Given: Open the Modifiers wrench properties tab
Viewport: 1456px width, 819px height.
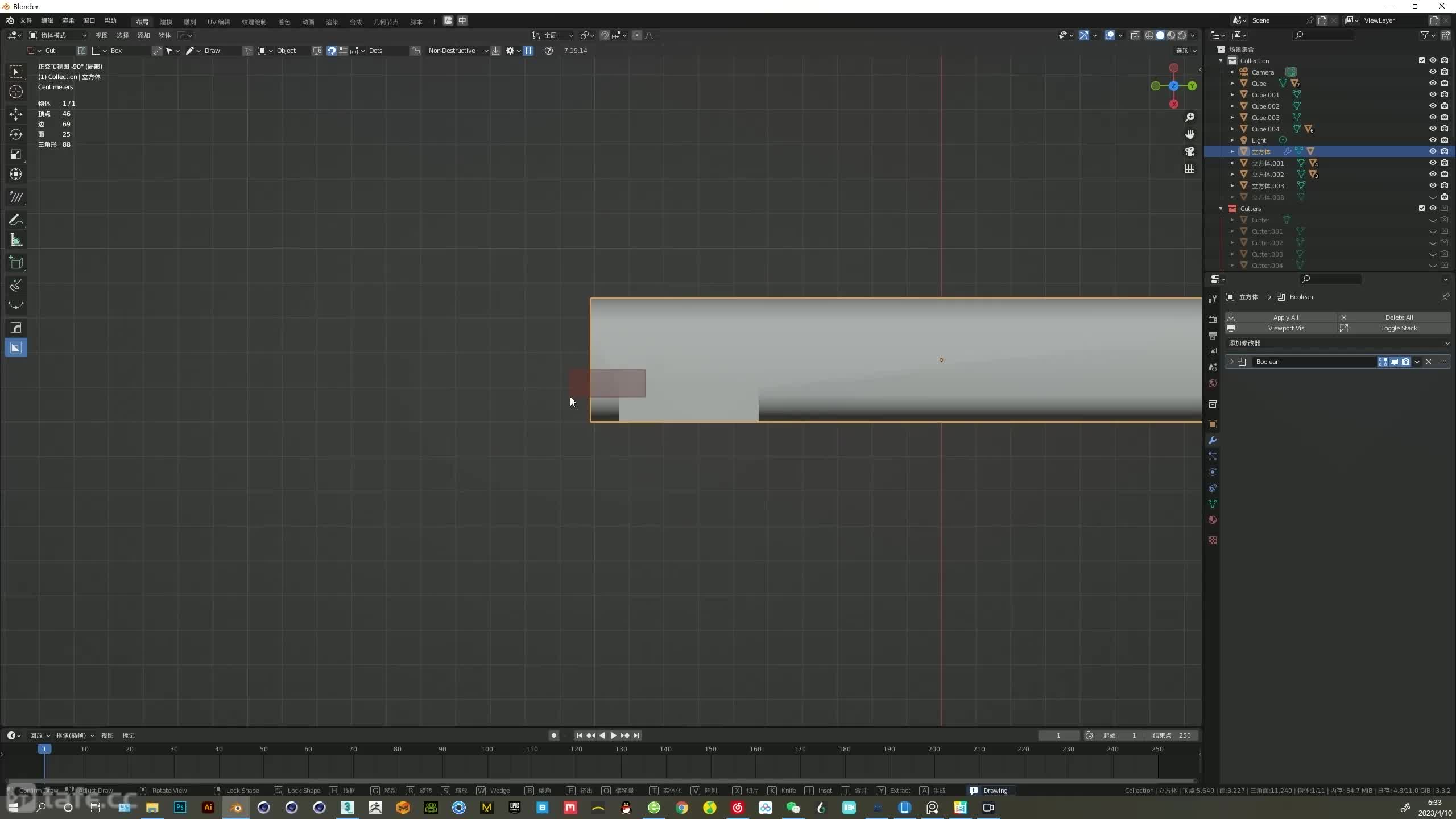Looking at the screenshot, I should (1213, 441).
